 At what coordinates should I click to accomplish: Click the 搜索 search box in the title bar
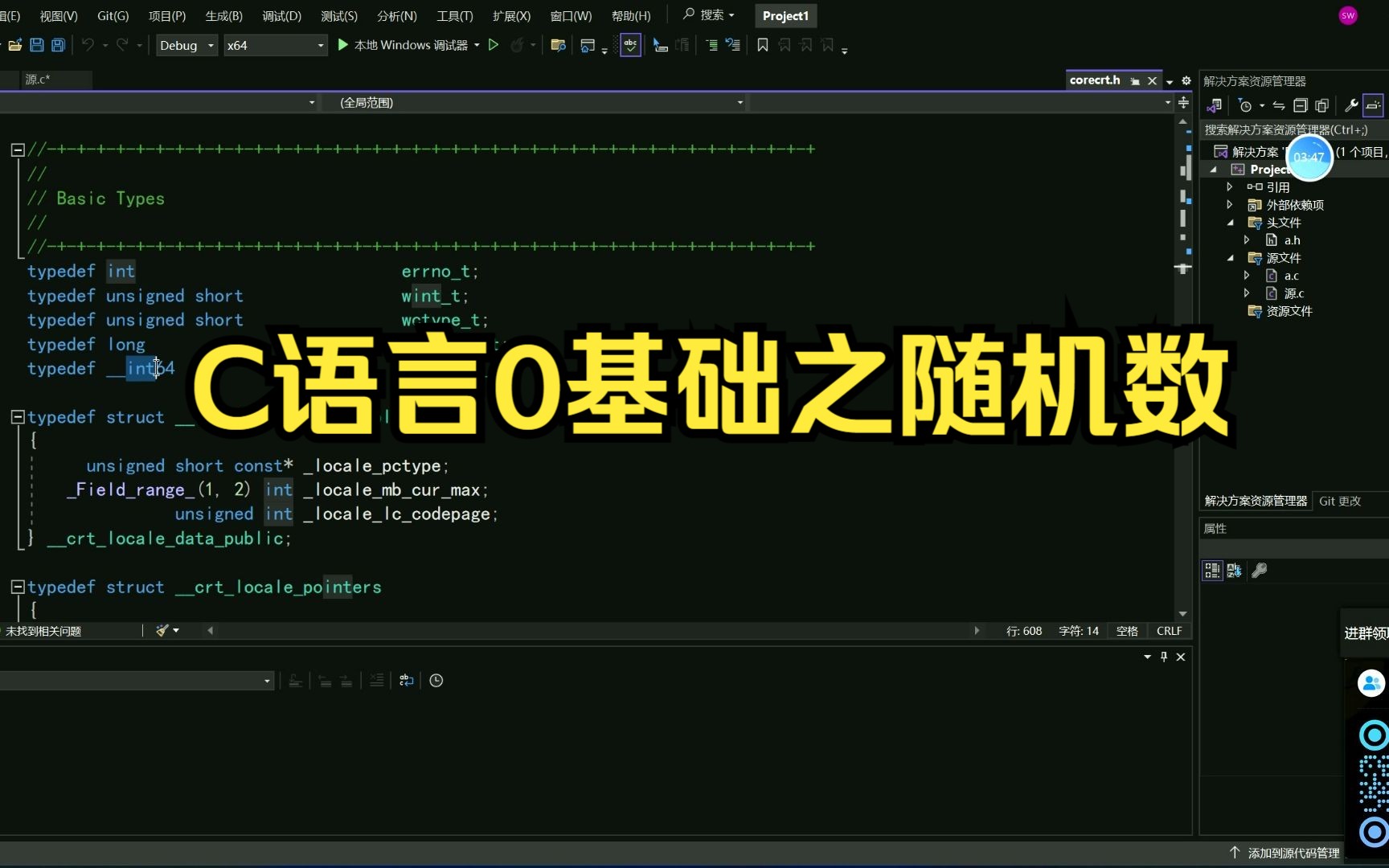[x=708, y=15]
